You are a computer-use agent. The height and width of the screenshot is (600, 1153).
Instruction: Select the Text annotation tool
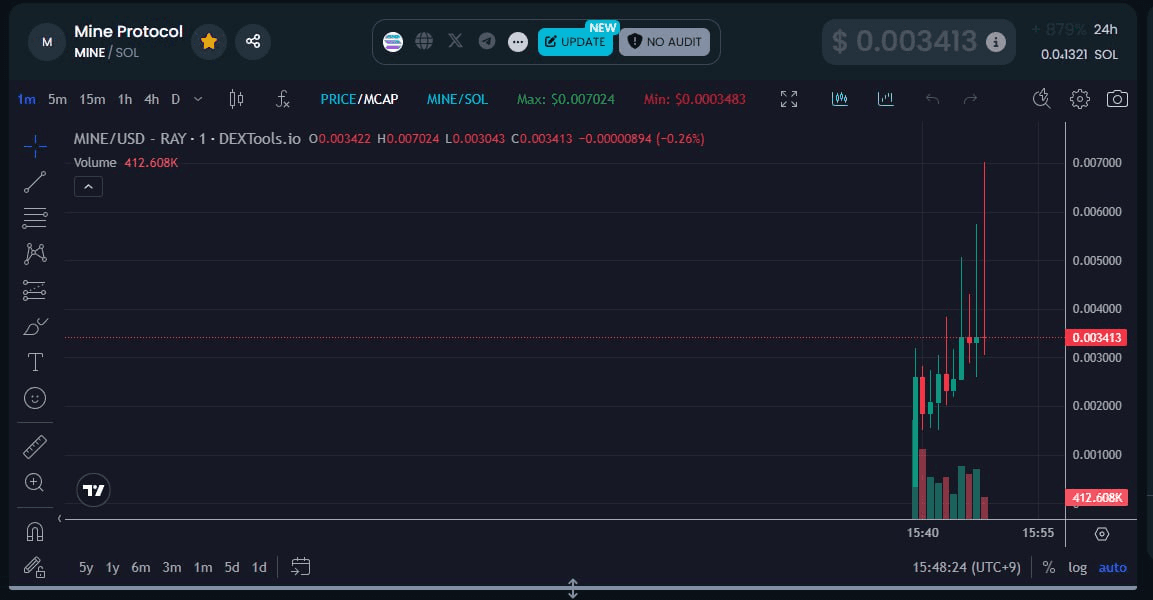[x=35, y=362]
